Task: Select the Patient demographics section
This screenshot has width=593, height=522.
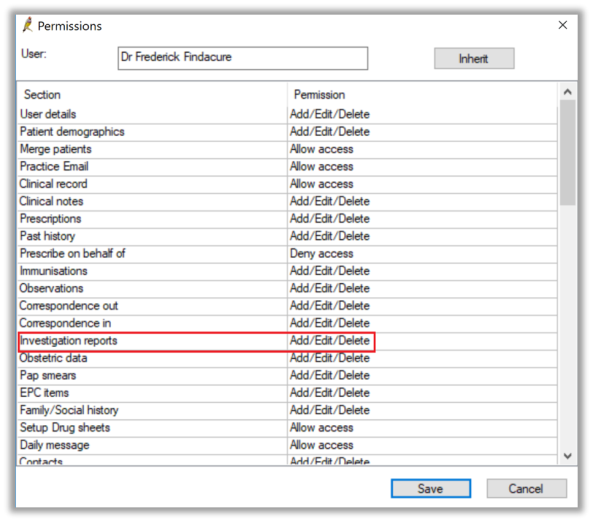Action: click(x=72, y=132)
